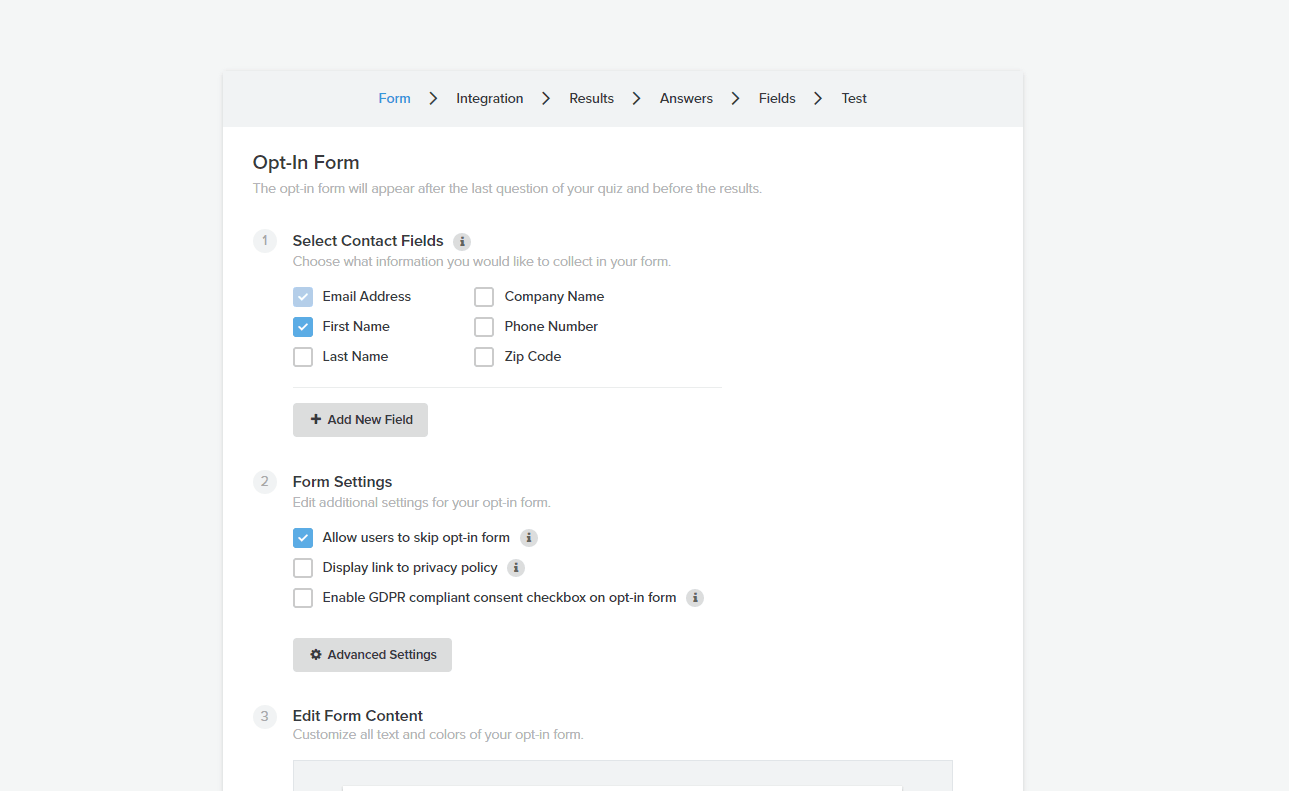Show info for GDPR consent checkbox option
Viewport: 1289px width, 791px height.
point(695,598)
